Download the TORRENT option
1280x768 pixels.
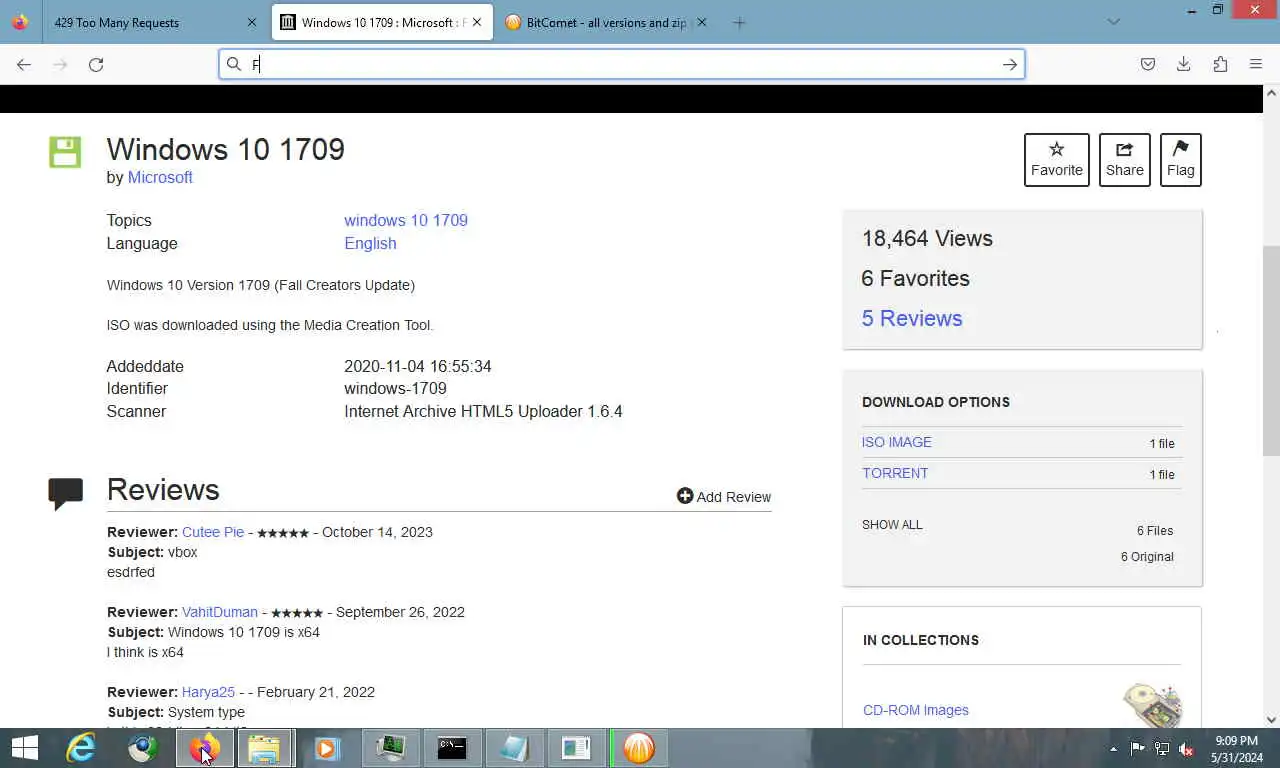click(x=895, y=473)
